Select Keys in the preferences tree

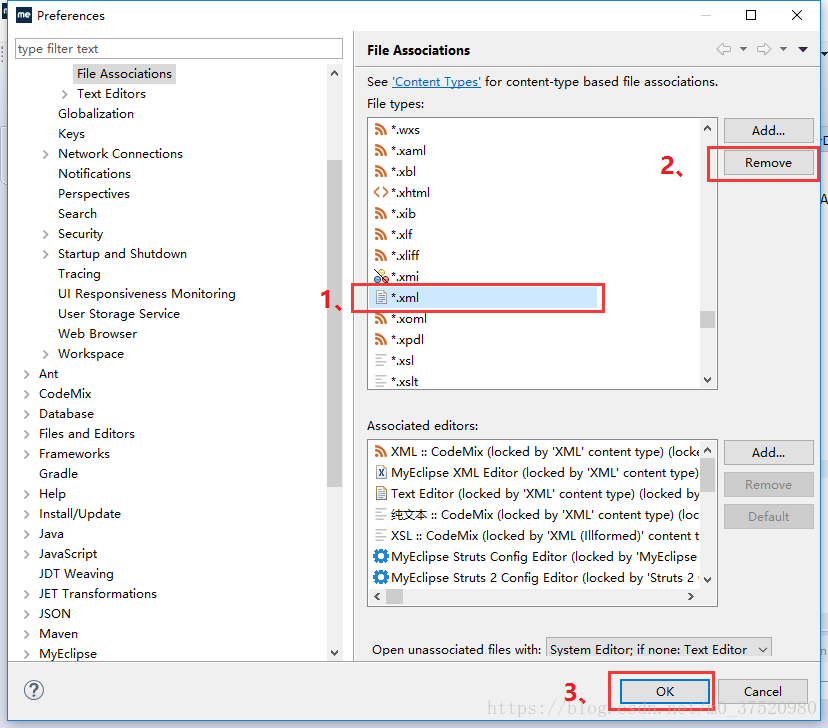click(71, 134)
